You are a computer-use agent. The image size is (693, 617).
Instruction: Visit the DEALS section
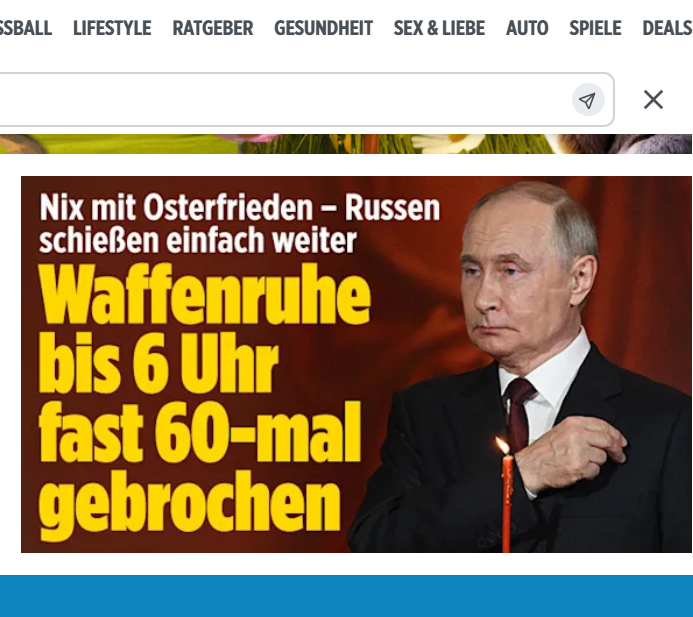[x=667, y=28]
